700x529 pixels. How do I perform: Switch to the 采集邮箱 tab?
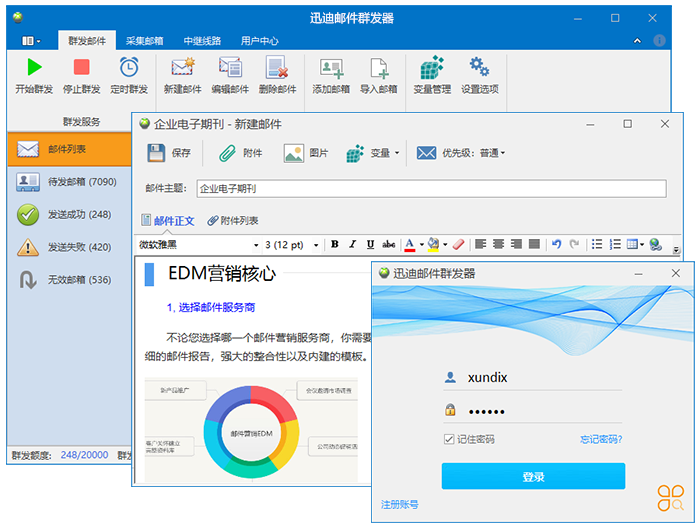(144, 41)
